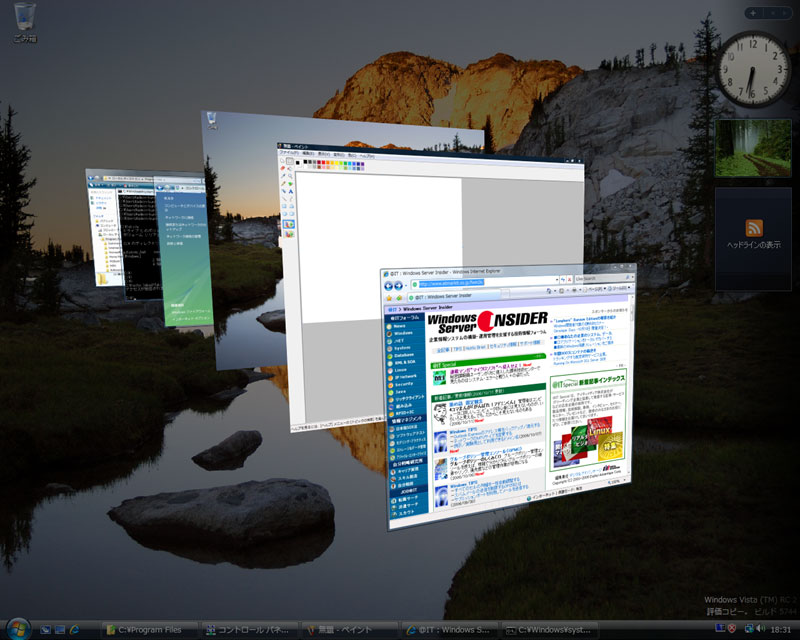Switch to コントロール パネル taskbar button
The image size is (800, 640).
point(250,630)
